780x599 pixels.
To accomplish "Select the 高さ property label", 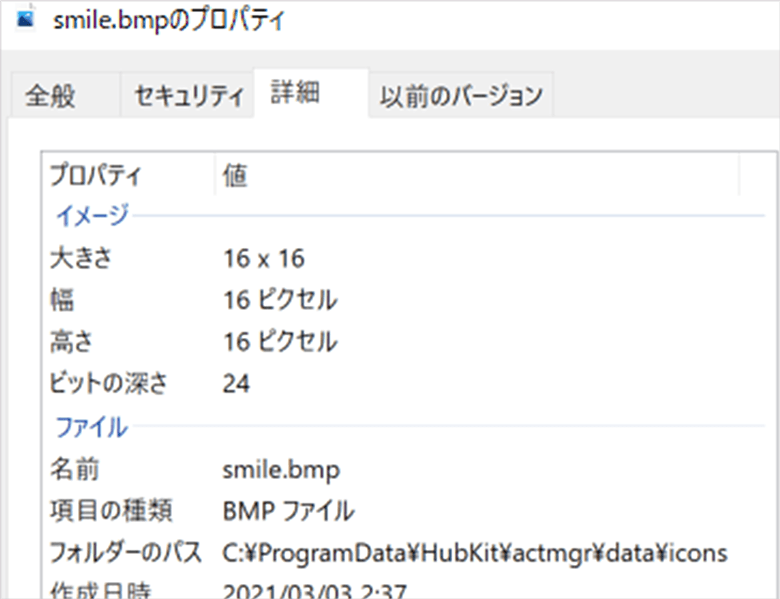I will (x=72, y=342).
